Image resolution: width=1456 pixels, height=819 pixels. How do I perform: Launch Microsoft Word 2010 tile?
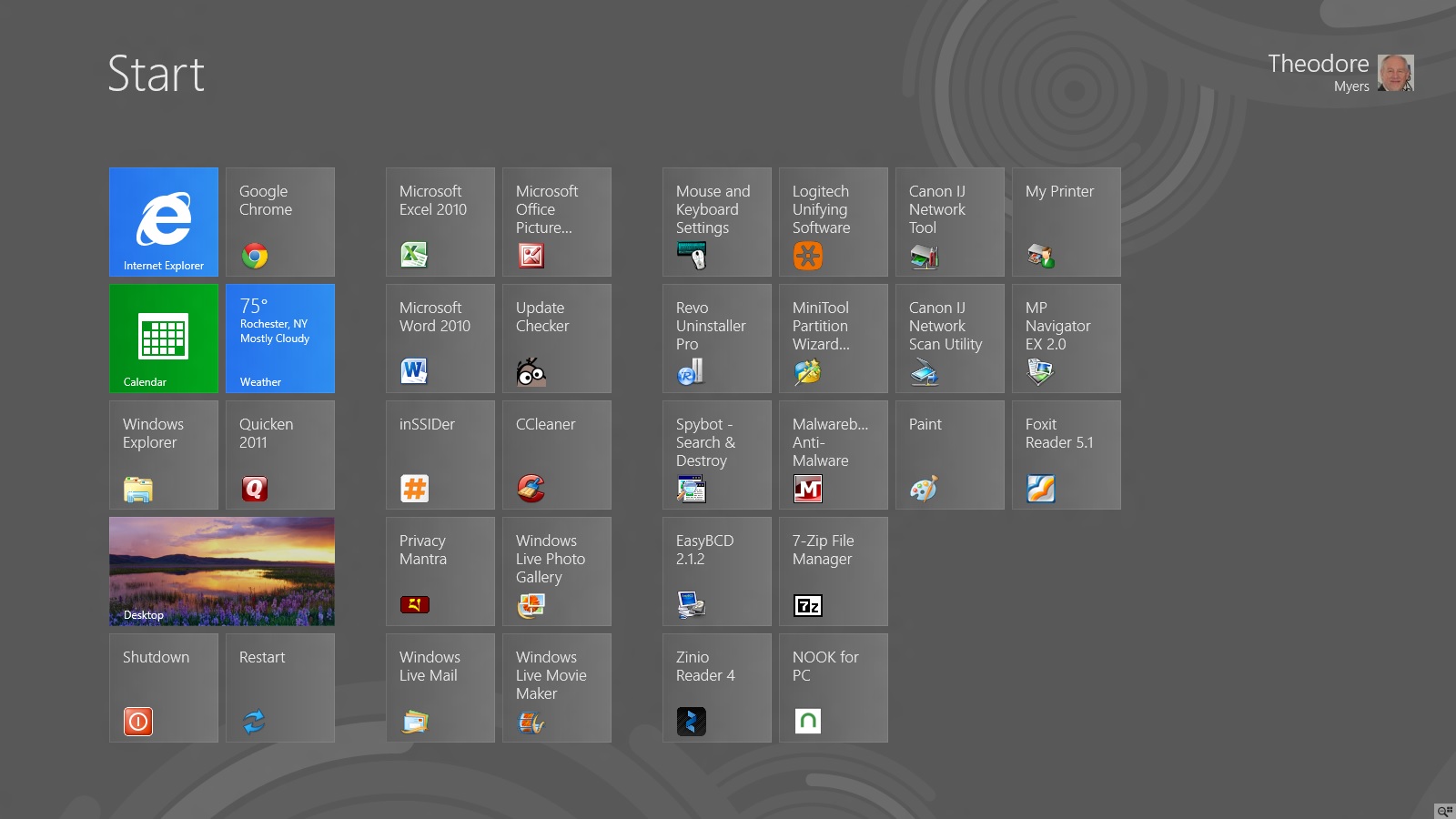(440, 339)
